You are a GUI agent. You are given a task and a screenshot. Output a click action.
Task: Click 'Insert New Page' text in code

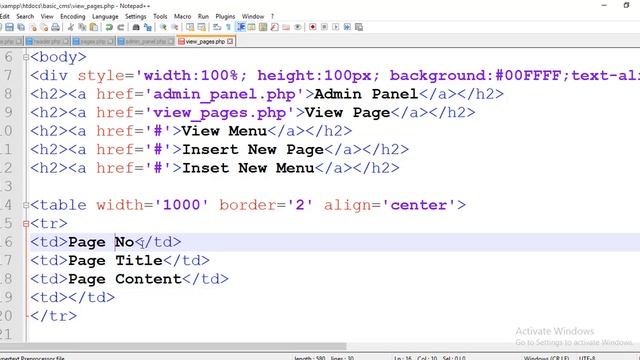click(253, 150)
